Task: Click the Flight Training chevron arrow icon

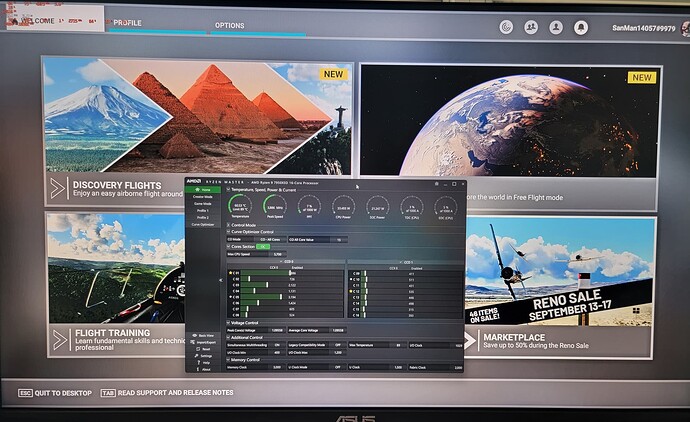Action: 60,340
